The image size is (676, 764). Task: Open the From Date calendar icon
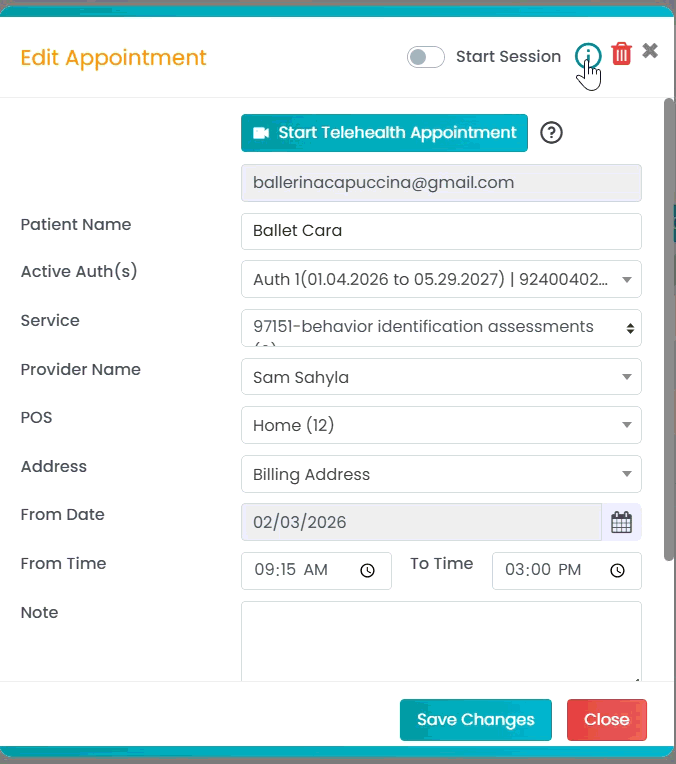coord(621,522)
